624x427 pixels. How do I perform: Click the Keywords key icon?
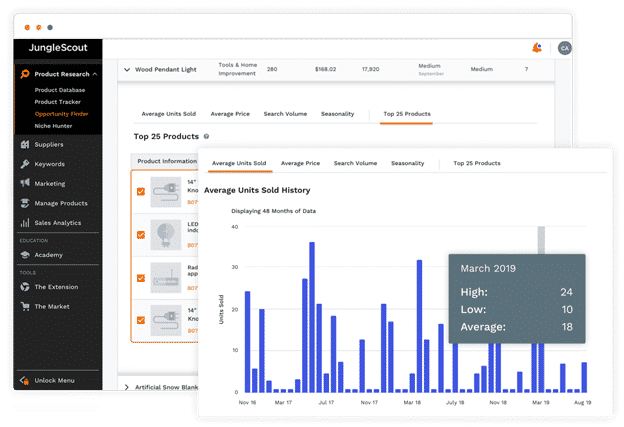pos(25,164)
